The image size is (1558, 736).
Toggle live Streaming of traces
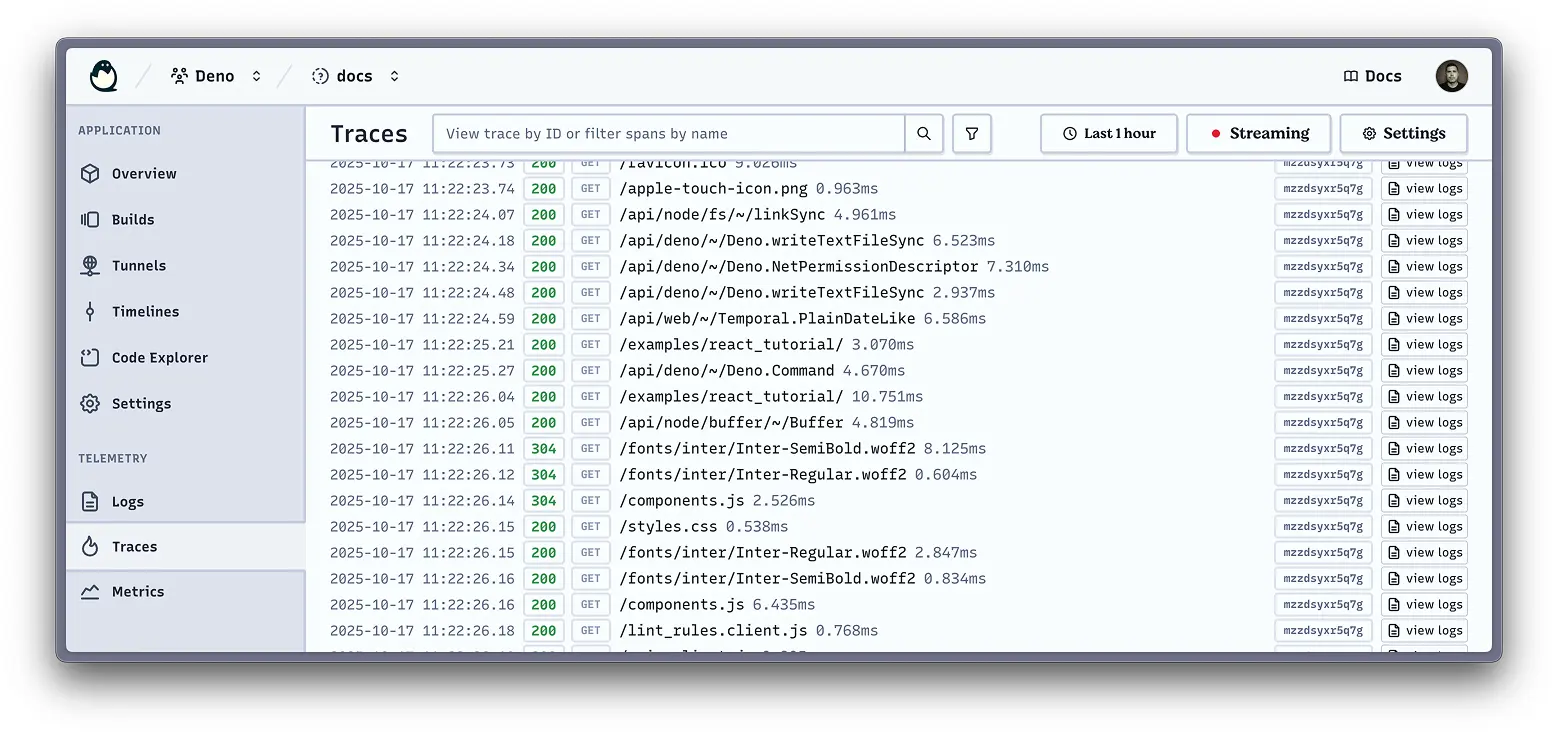point(1258,133)
